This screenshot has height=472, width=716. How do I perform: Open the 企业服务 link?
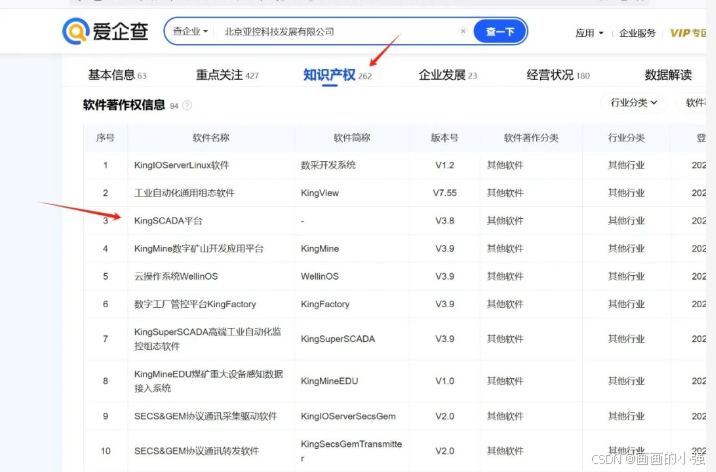(x=637, y=33)
